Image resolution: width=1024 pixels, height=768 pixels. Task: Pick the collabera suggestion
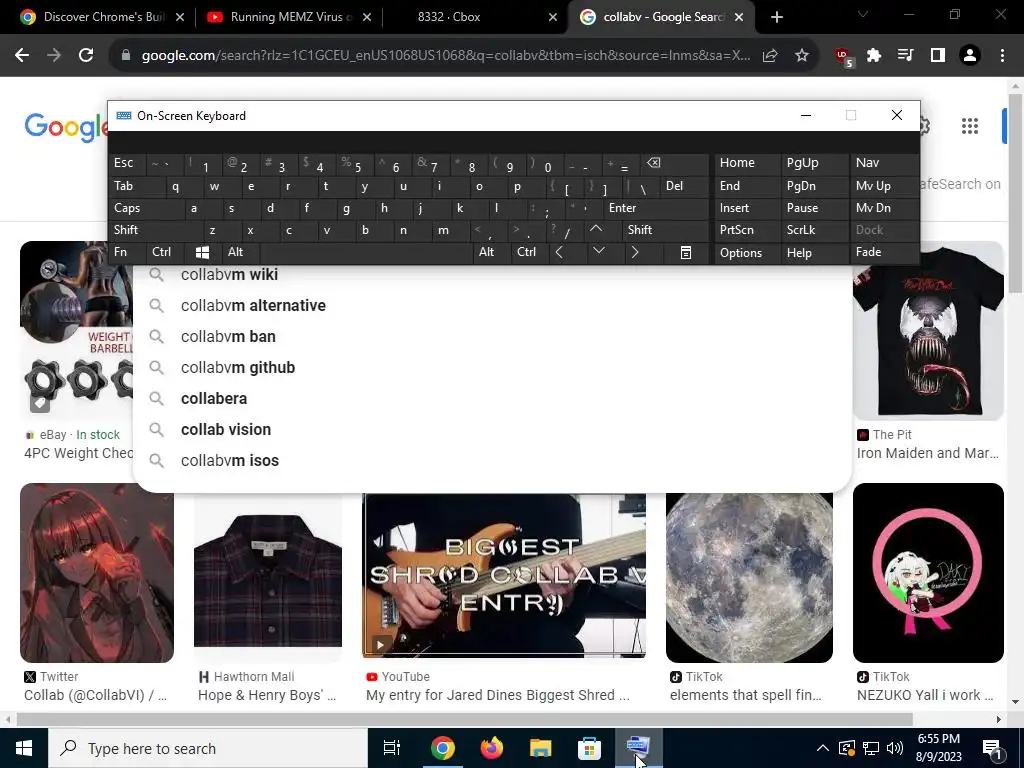(492, 398)
